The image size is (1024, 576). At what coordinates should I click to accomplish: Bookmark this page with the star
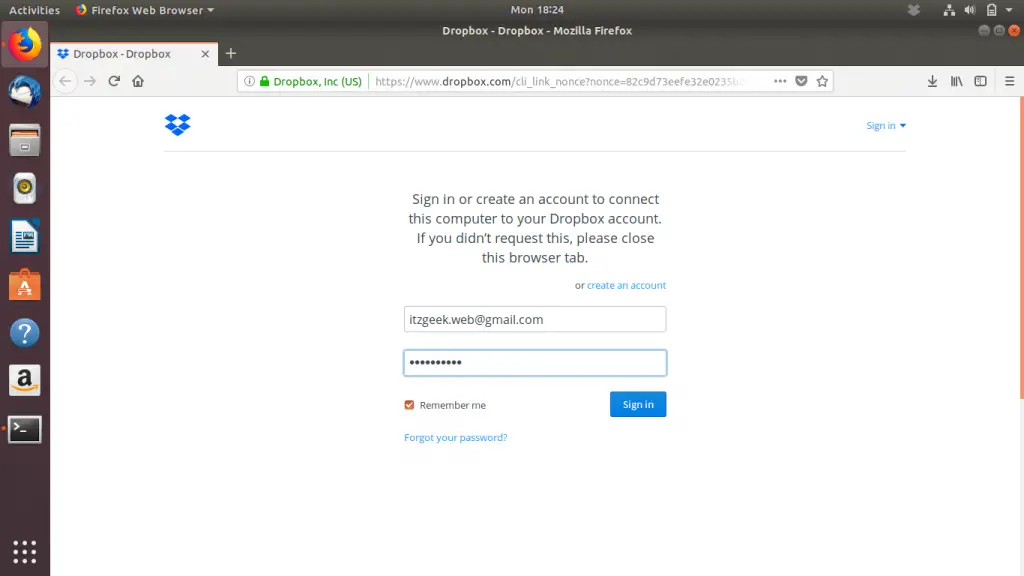tap(822, 81)
